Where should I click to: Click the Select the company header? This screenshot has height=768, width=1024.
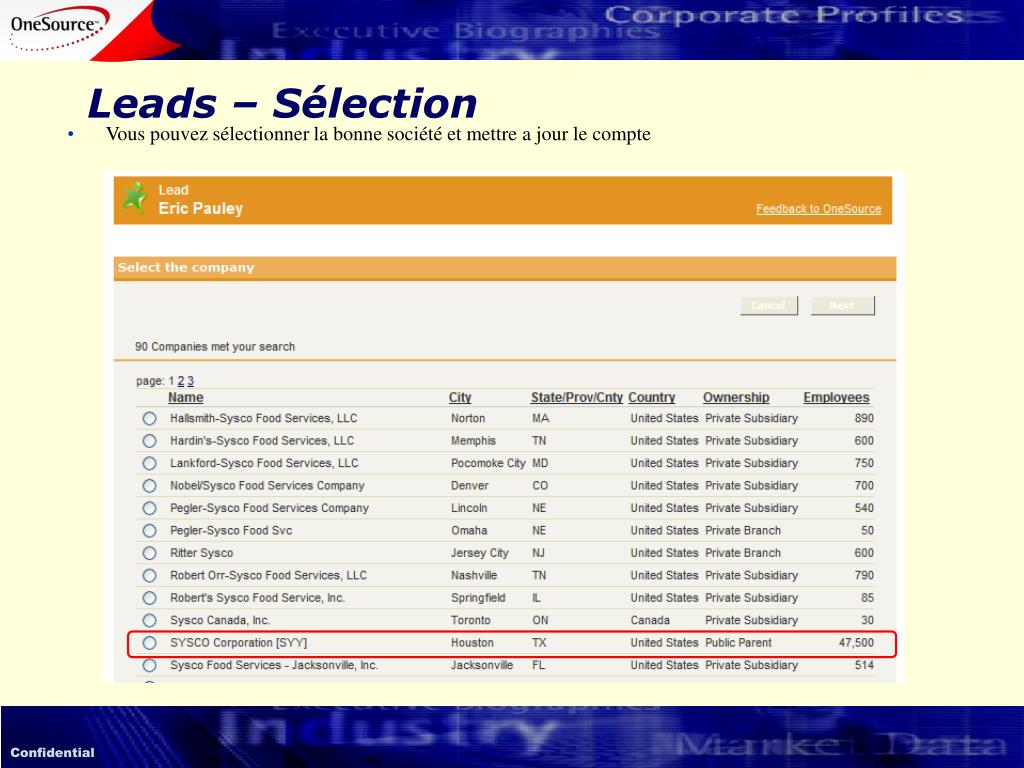pyautogui.click(x=186, y=267)
